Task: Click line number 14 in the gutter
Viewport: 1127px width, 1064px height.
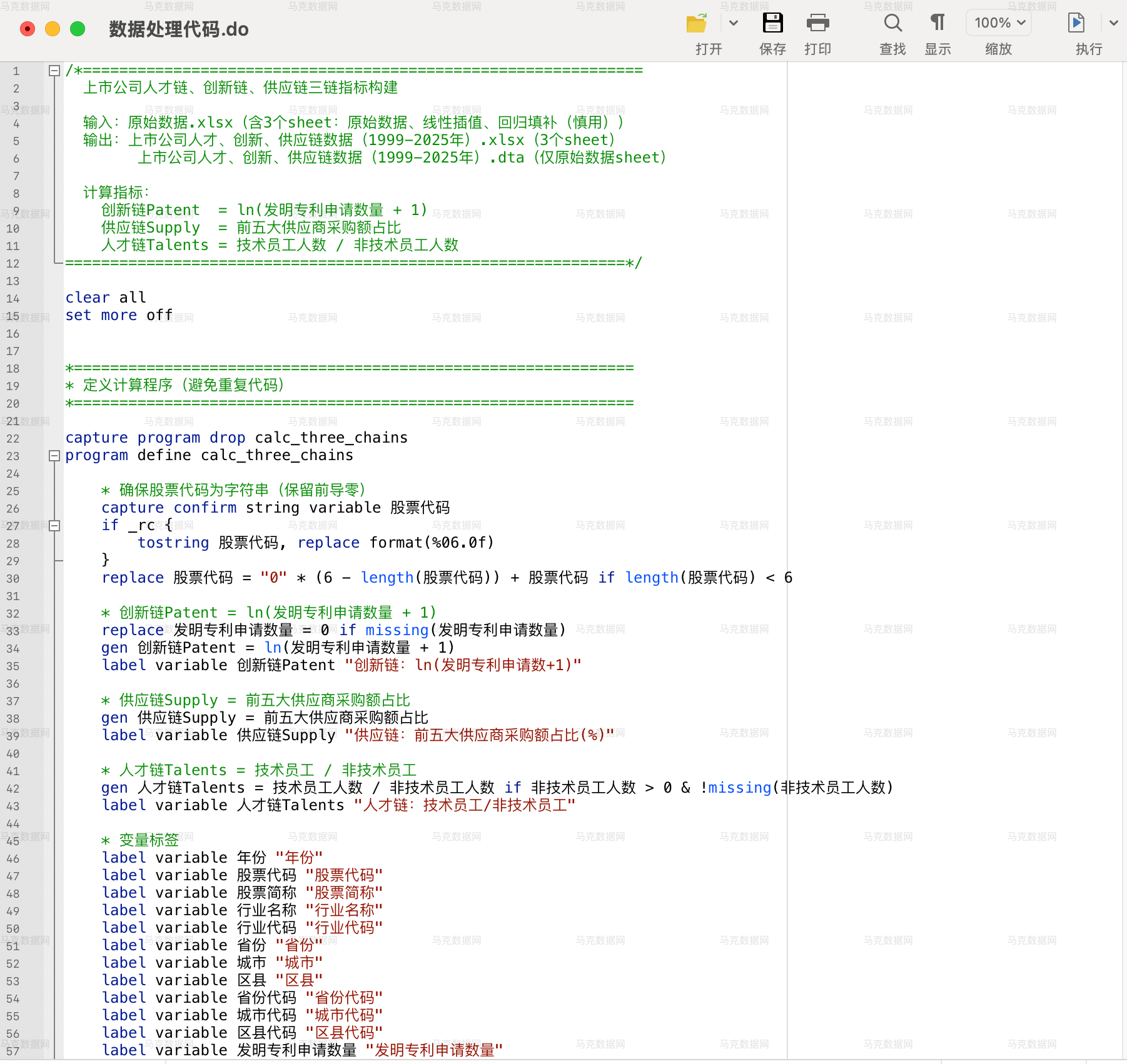Action: (x=13, y=299)
